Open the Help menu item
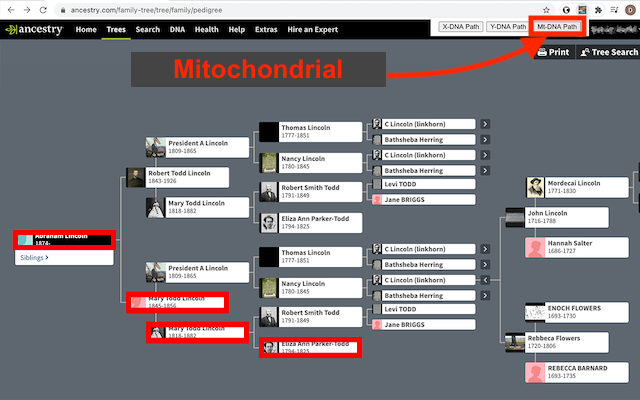 pyautogui.click(x=237, y=29)
